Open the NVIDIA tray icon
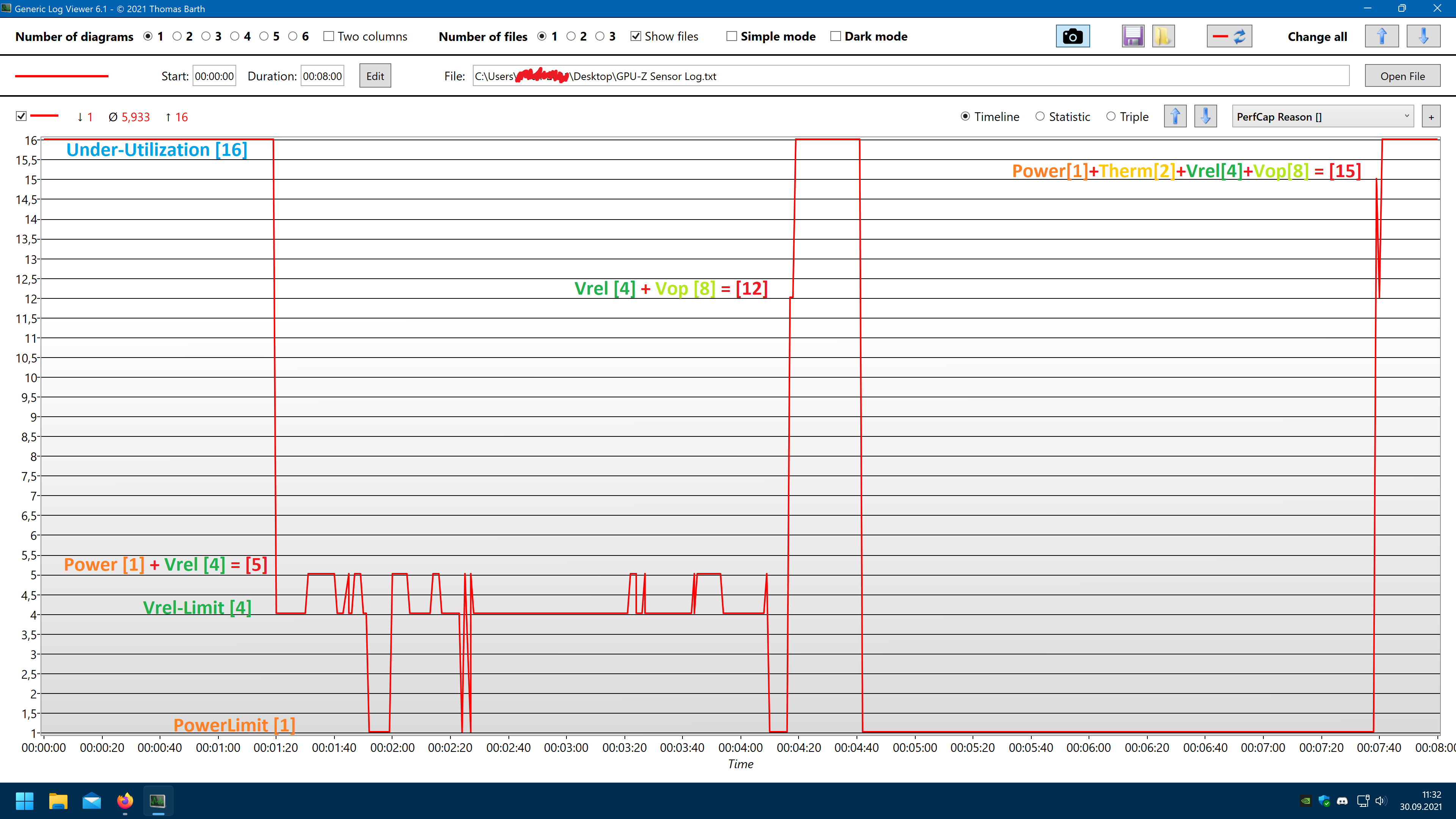The width and height of the screenshot is (1456, 819). click(x=1305, y=801)
